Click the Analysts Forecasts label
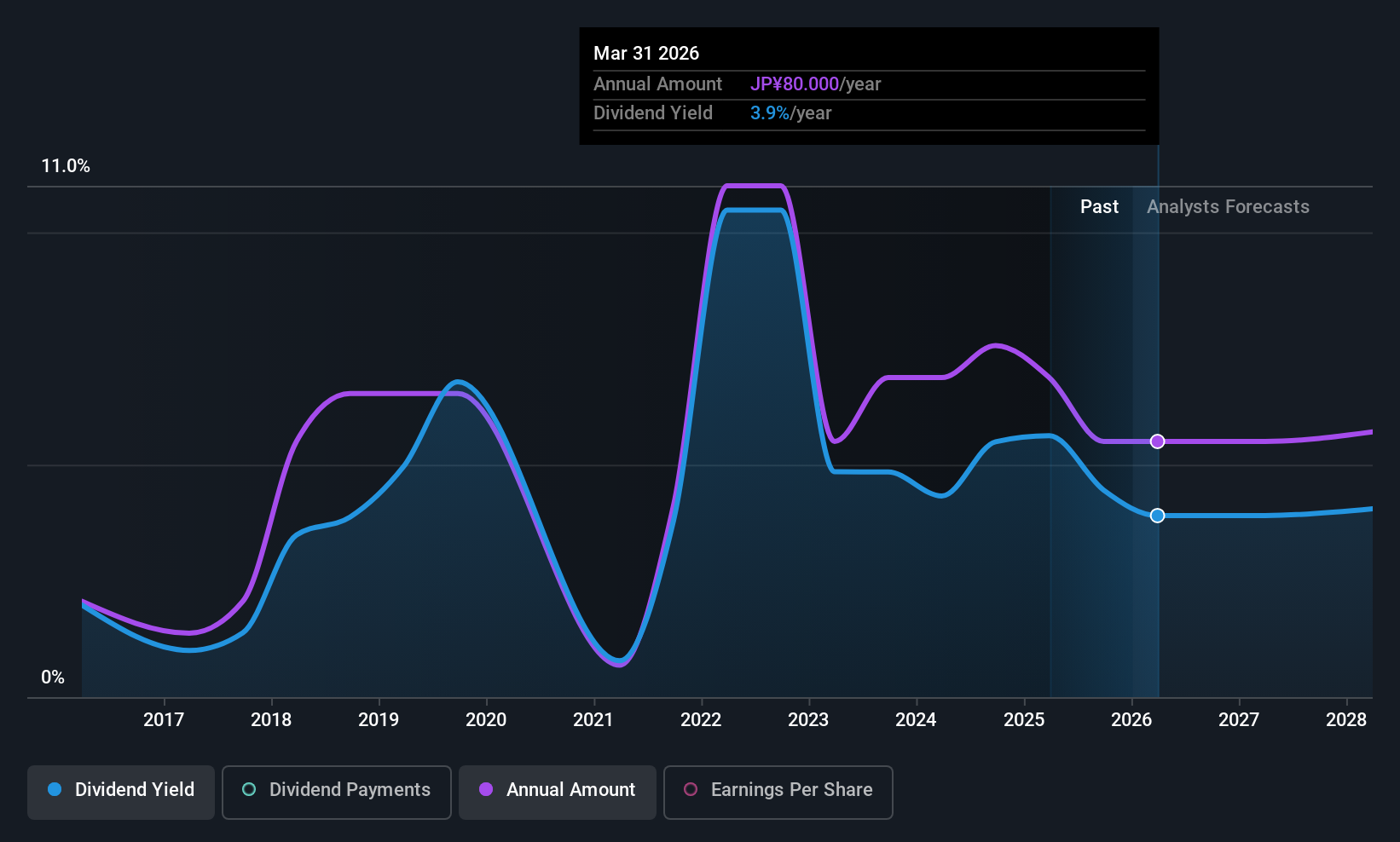This screenshot has height=842, width=1400. point(1228,207)
